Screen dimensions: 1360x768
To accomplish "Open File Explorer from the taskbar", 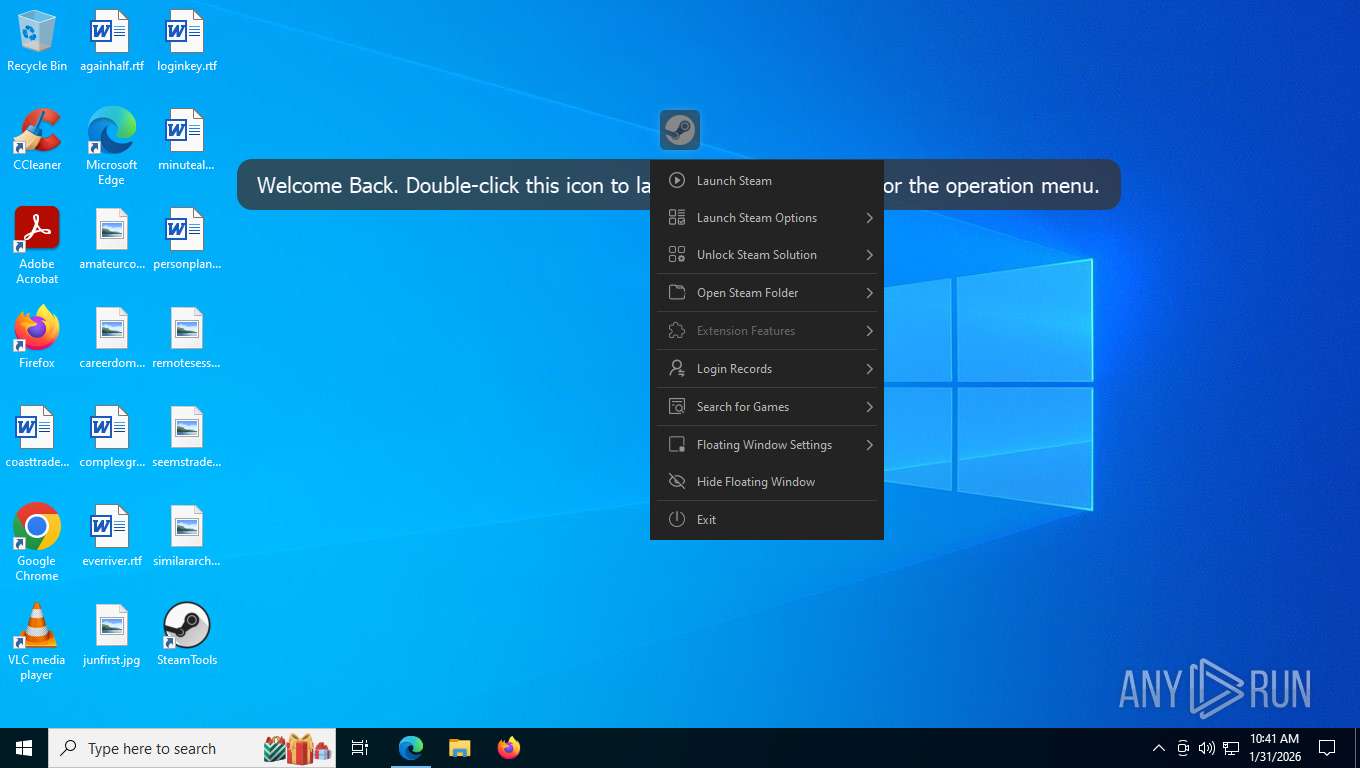I will coord(459,748).
